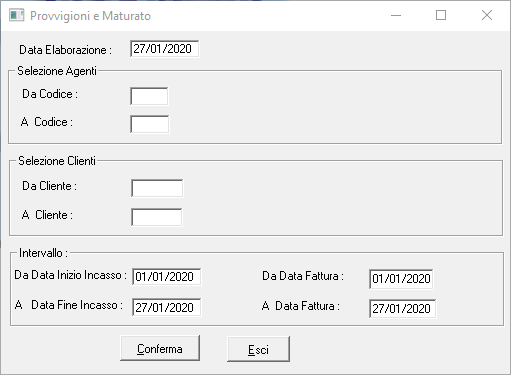The height and width of the screenshot is (375, 511).
Task: Click the Data Elaborazione label text
Action: point(65,50)
